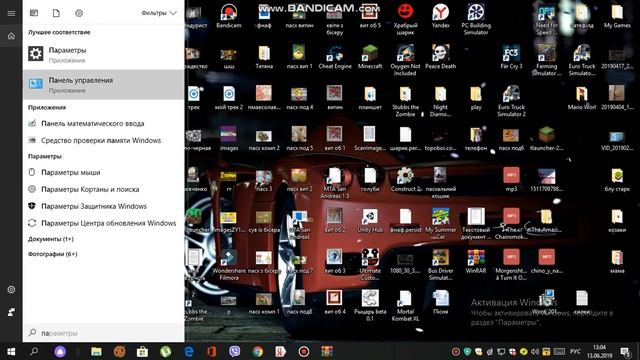The image size is (640, 360).
Task: Open Night Diamo... folder on desktop
Action: 440,101
